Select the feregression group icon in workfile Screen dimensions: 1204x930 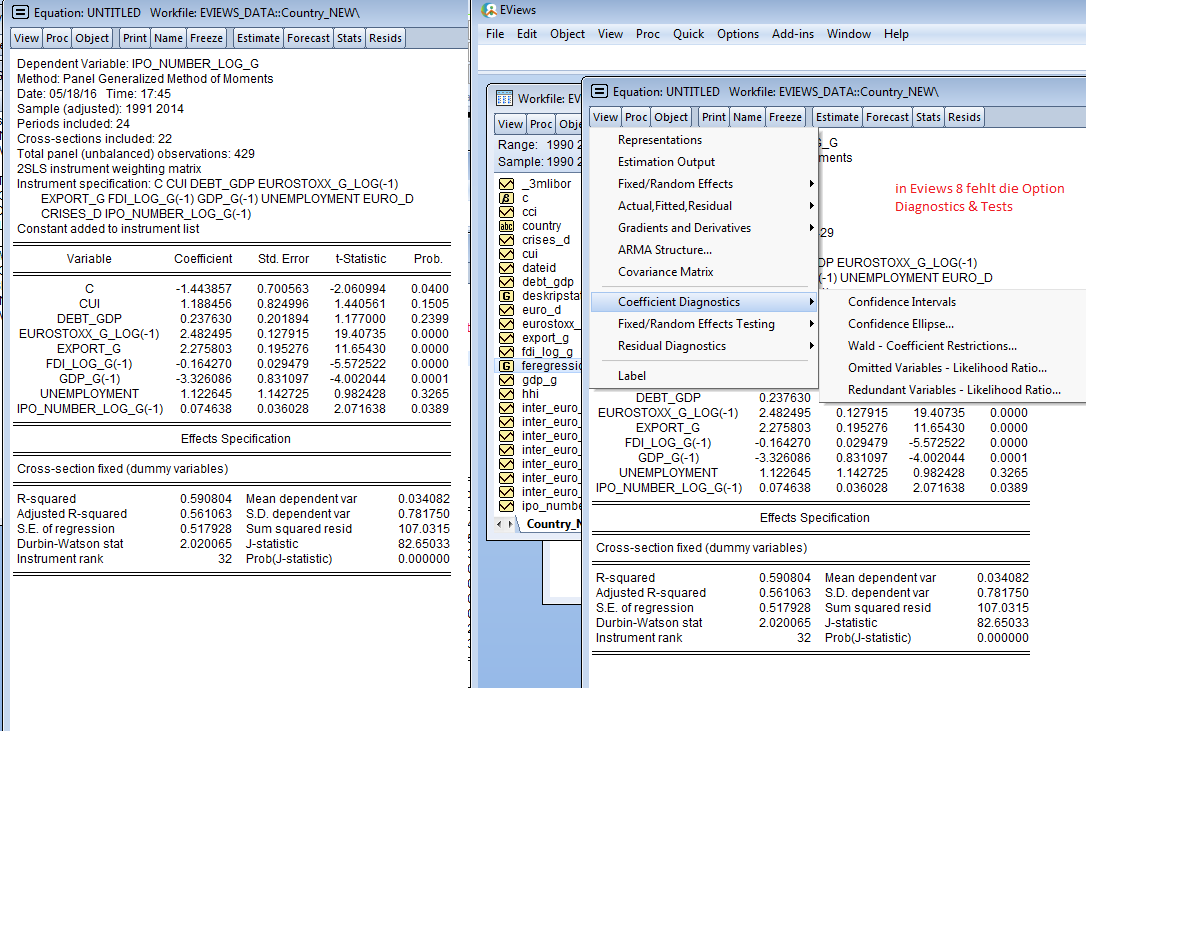tap(505, 366)
